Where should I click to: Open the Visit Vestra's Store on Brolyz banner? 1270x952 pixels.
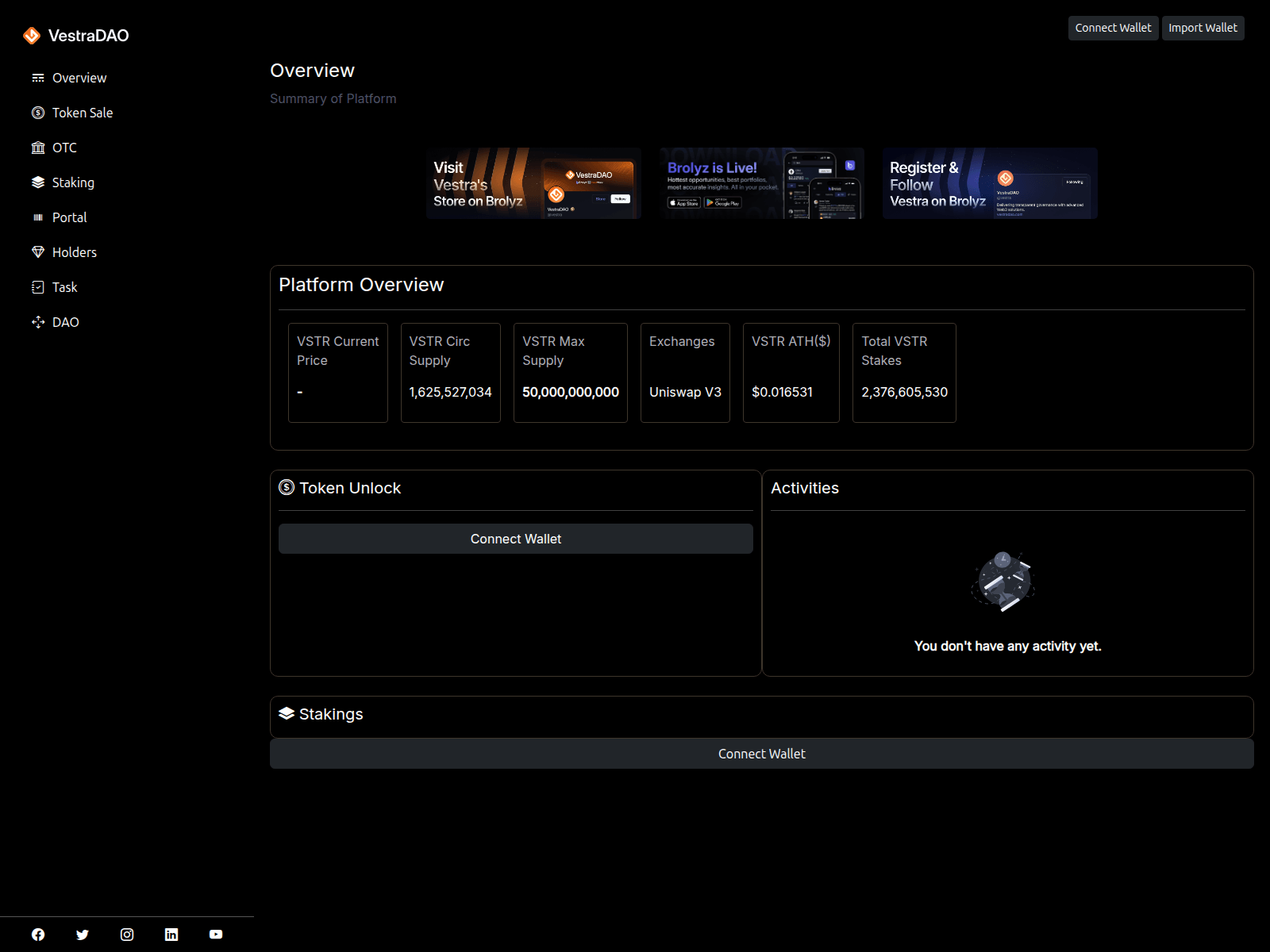click(533, 183)
